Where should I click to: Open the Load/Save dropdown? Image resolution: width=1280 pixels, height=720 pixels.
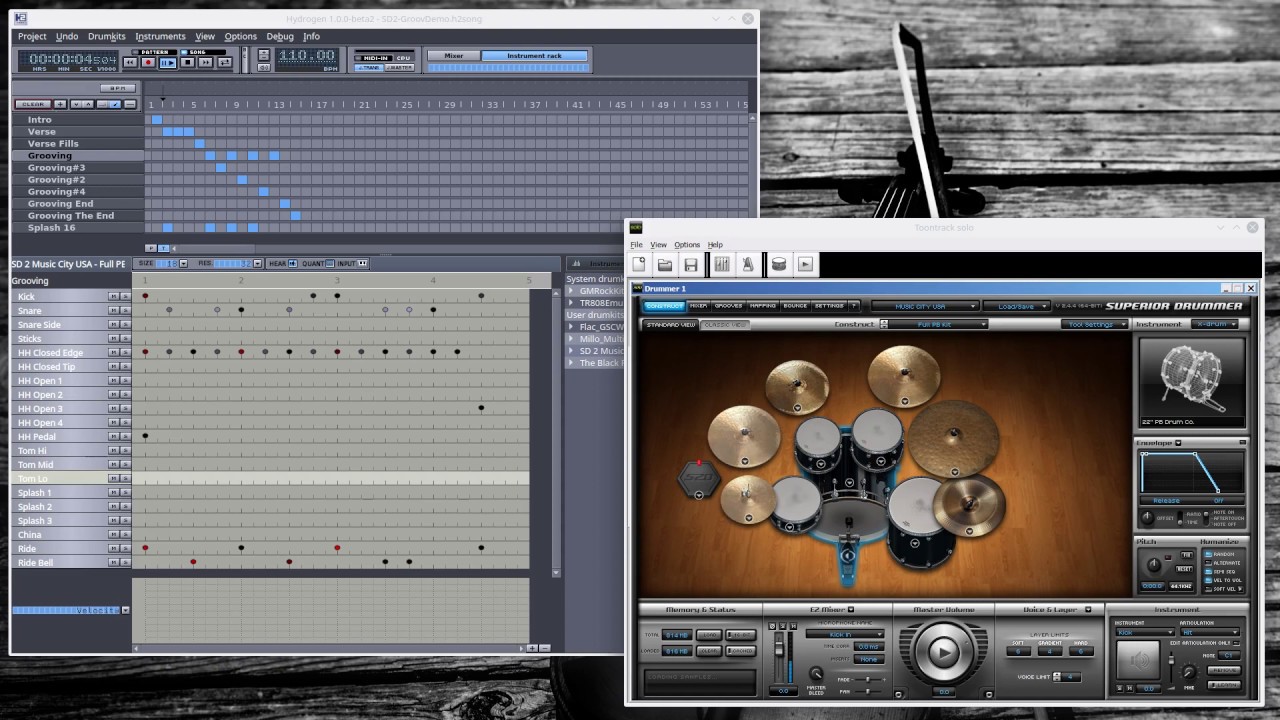(x=1016, y=306)
